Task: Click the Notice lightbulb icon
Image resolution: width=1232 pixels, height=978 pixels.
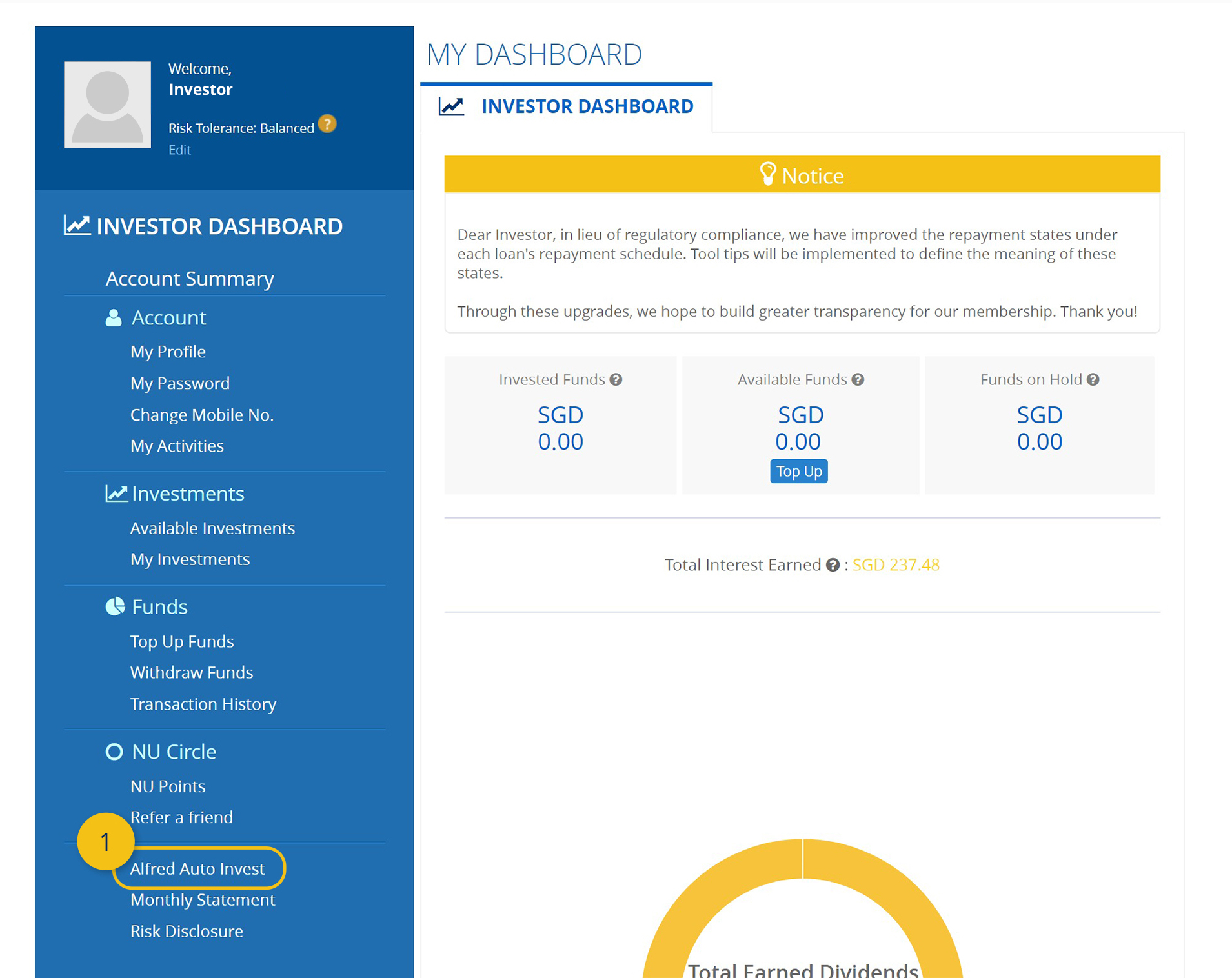Action: point(767,174)
